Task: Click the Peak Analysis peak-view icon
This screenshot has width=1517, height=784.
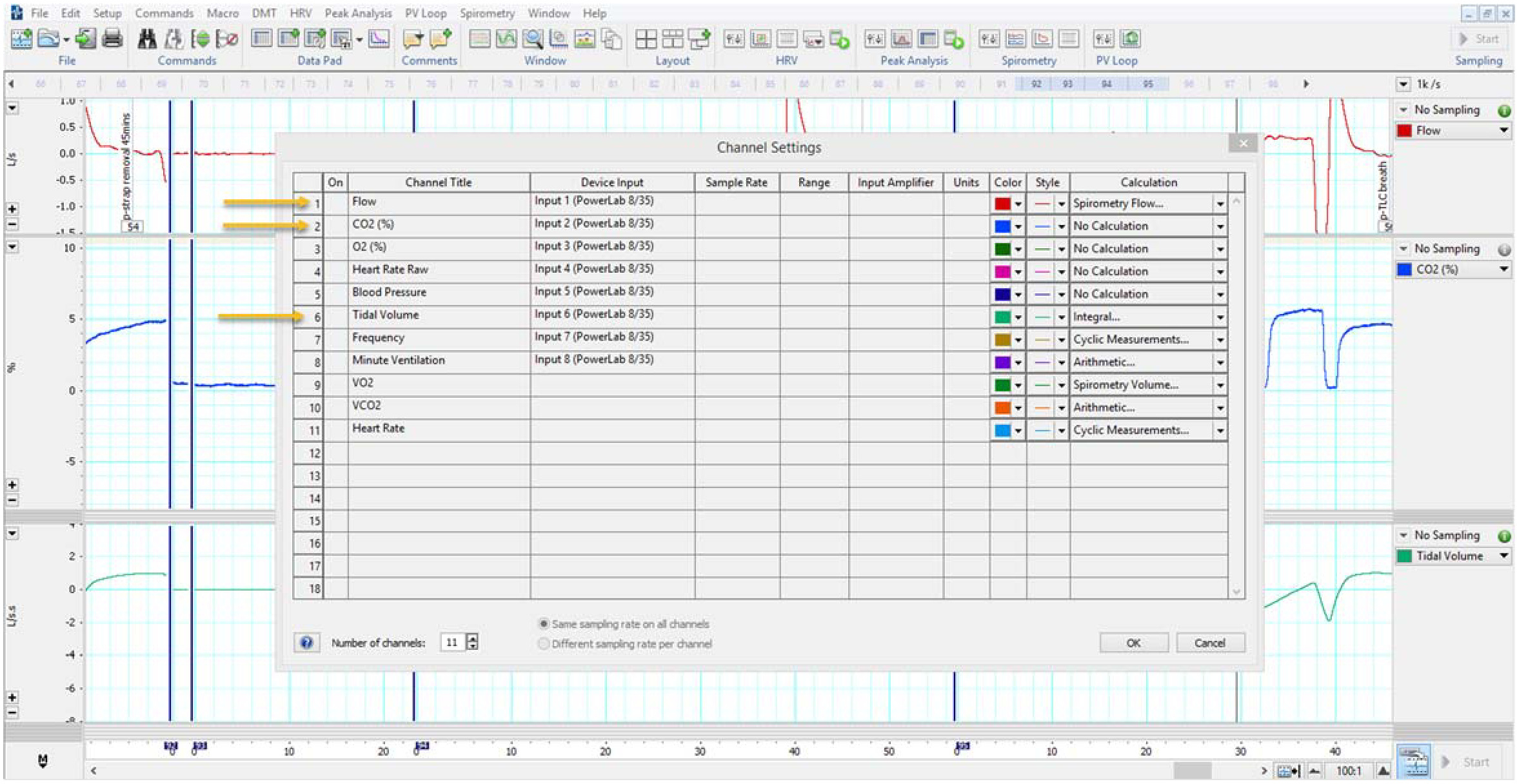Action: click(901, 39)
